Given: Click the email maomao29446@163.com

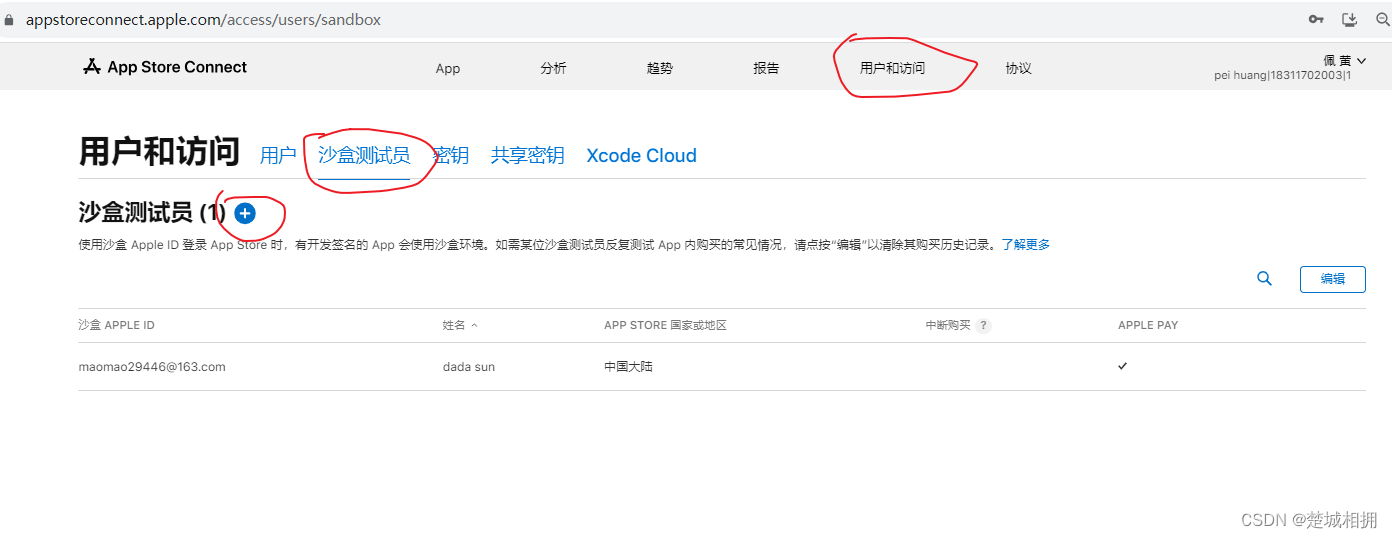Looking at the screenshot, I should (x=152, y=367).
